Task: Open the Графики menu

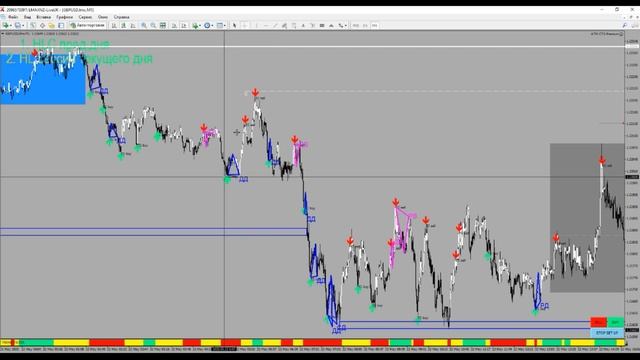Action: click(64, 17)
